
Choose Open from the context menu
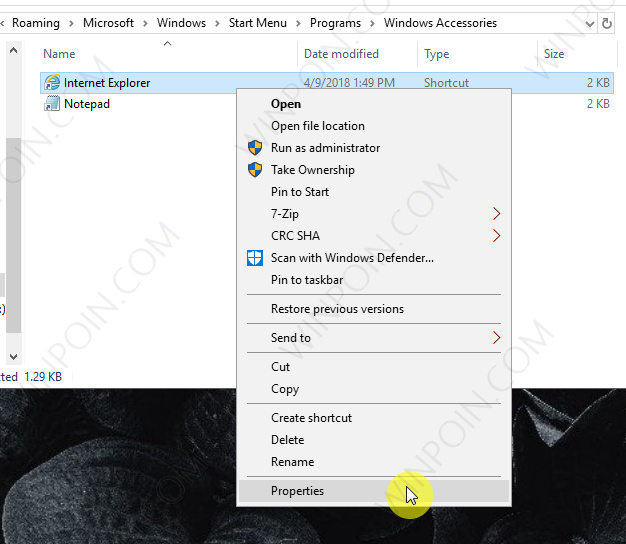click(x=374, y=104)
